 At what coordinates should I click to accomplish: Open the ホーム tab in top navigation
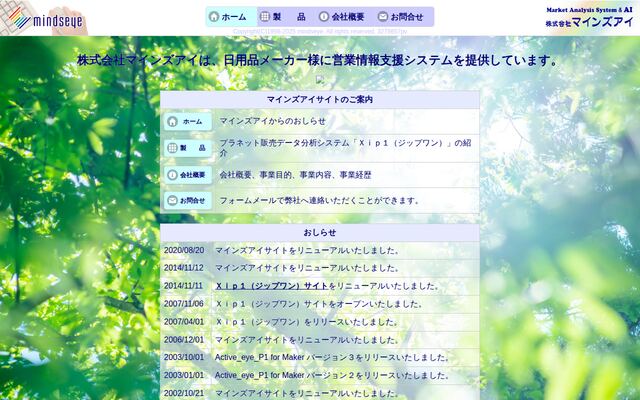click(x=231, y=17)
